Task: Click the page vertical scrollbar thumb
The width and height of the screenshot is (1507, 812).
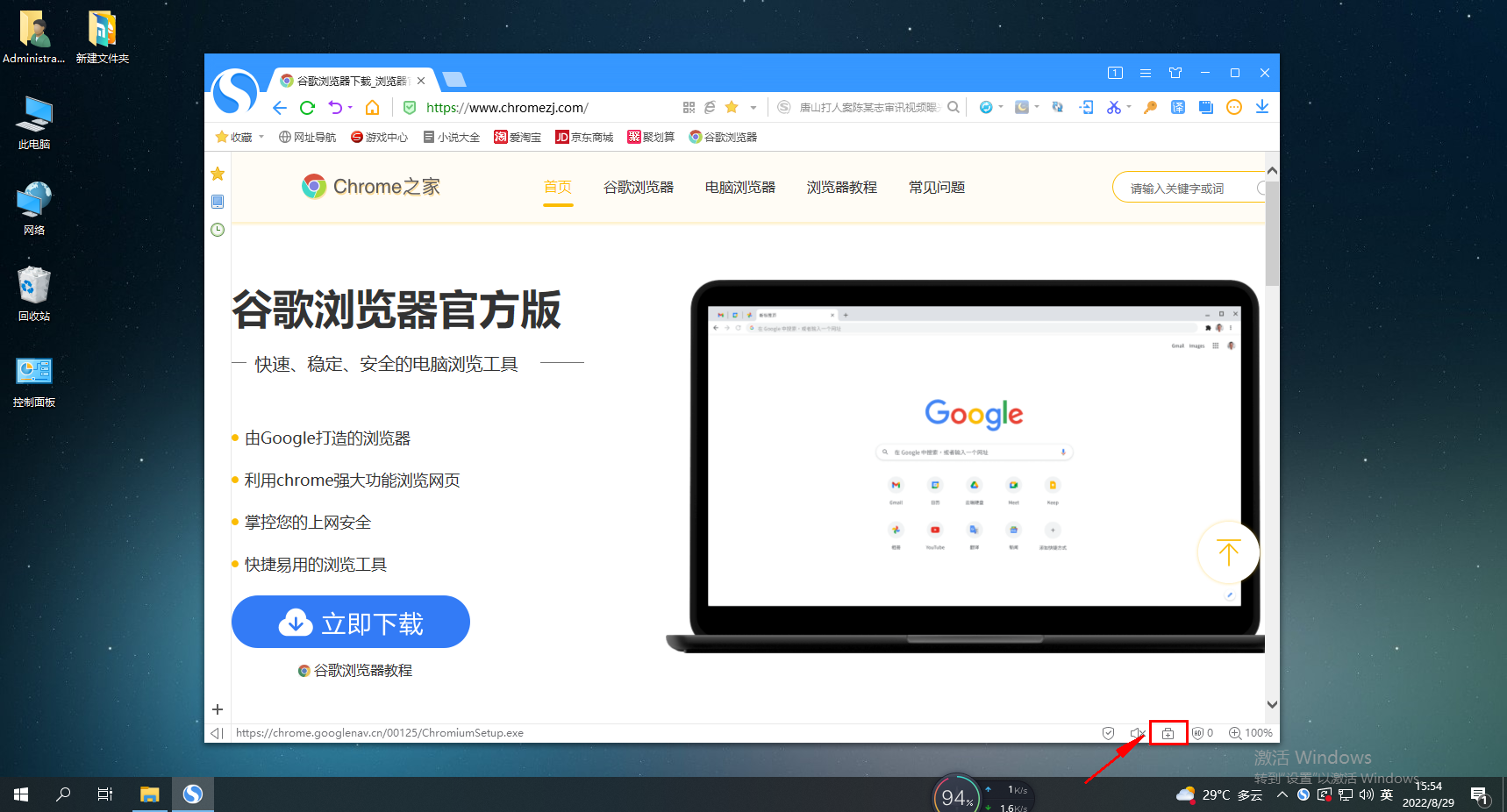Action: tap(1272, 232)
